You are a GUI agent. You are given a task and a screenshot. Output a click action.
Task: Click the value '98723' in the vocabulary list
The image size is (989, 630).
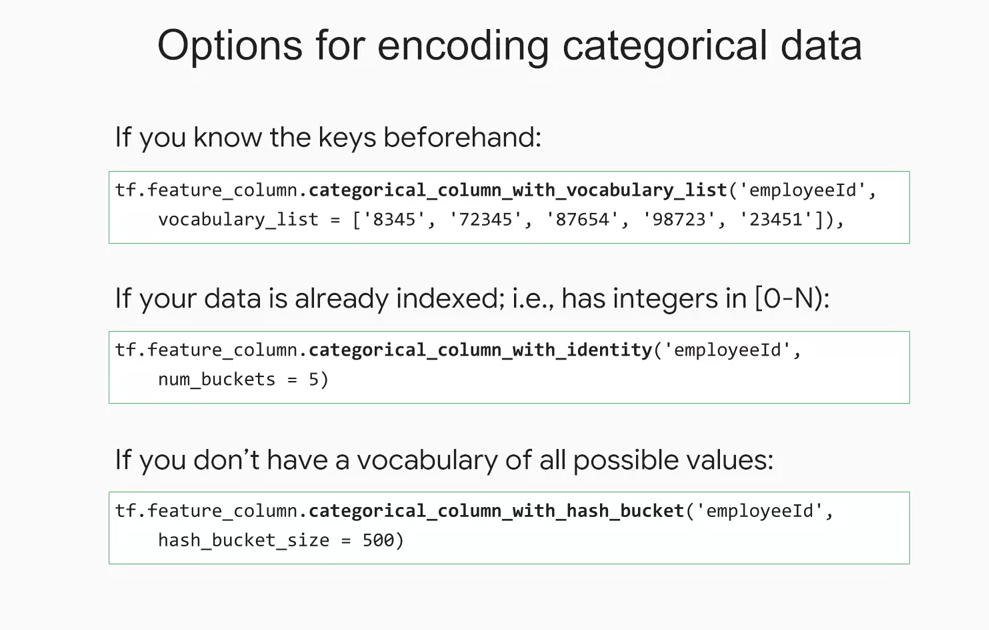(x=679, y=219)
